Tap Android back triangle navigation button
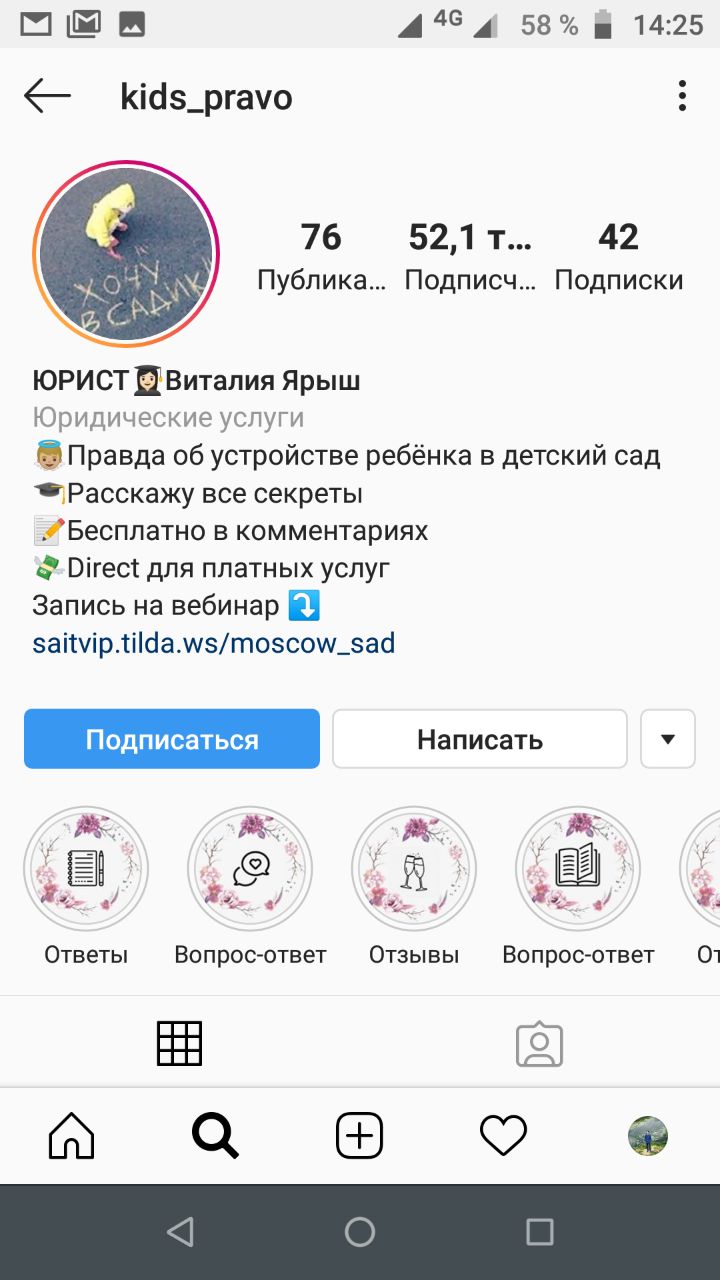Image resolution: width=720 pixels, height=1280 pixels. tap(180, 1232)
